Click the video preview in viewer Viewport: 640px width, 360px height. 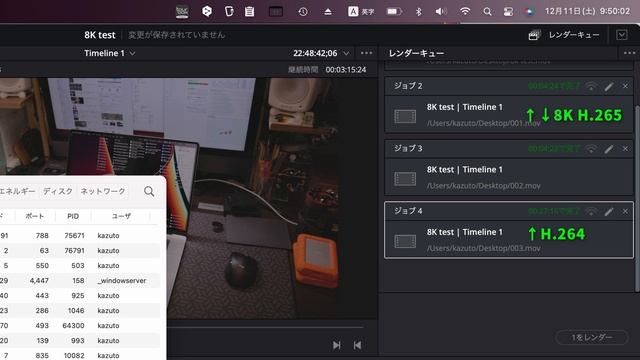[188, 198]
